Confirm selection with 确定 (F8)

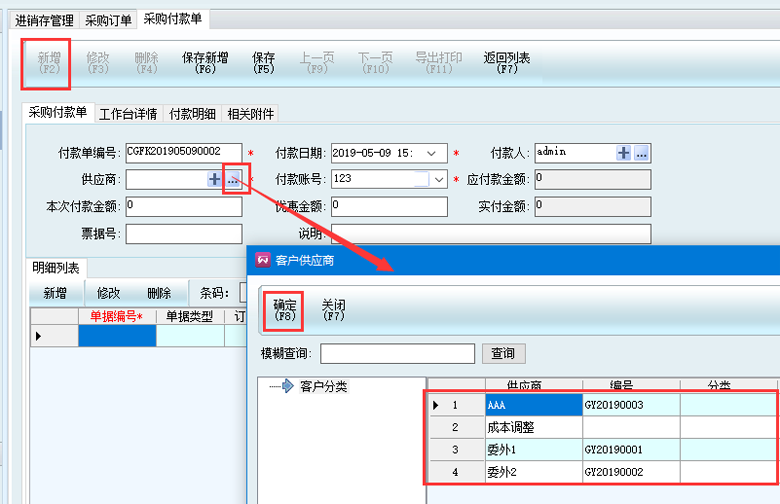coord(284,309)
